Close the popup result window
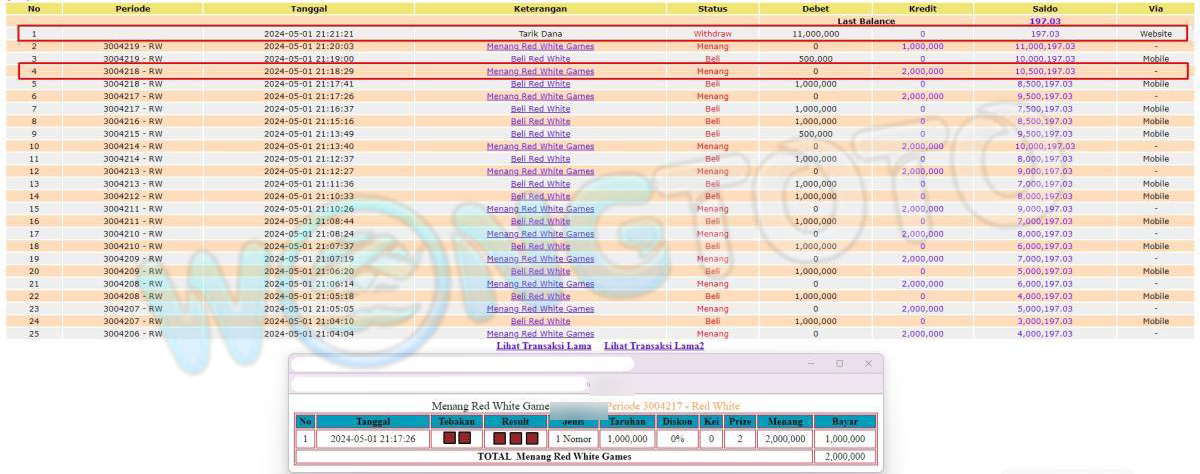The height and width of the screenshot is (474, 1200). click(868, 363)
